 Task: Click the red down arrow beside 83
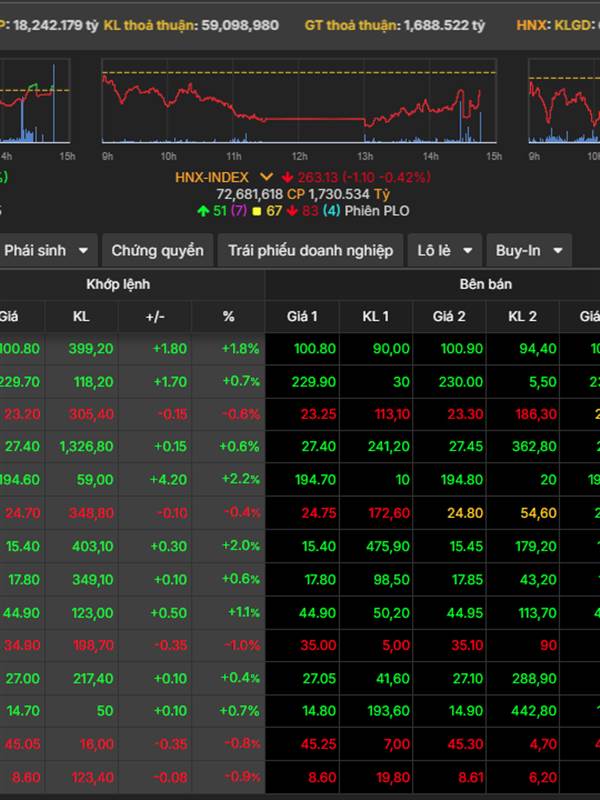[x=292, y=211]
